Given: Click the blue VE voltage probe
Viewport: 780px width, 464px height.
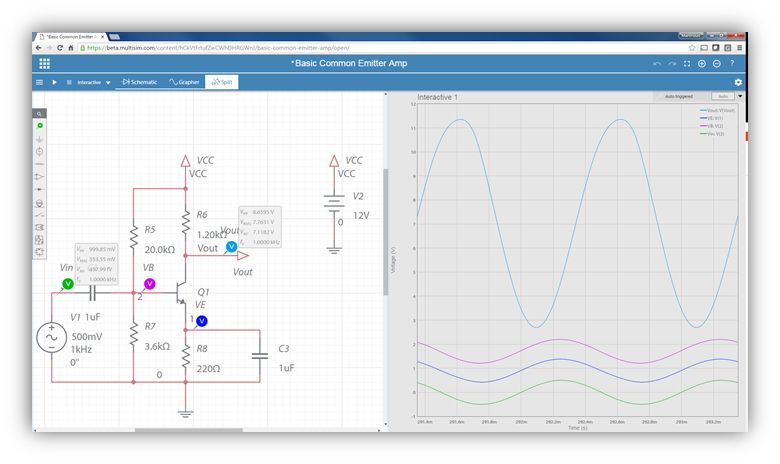Looking at the screenshot, I should pos(201,321).
